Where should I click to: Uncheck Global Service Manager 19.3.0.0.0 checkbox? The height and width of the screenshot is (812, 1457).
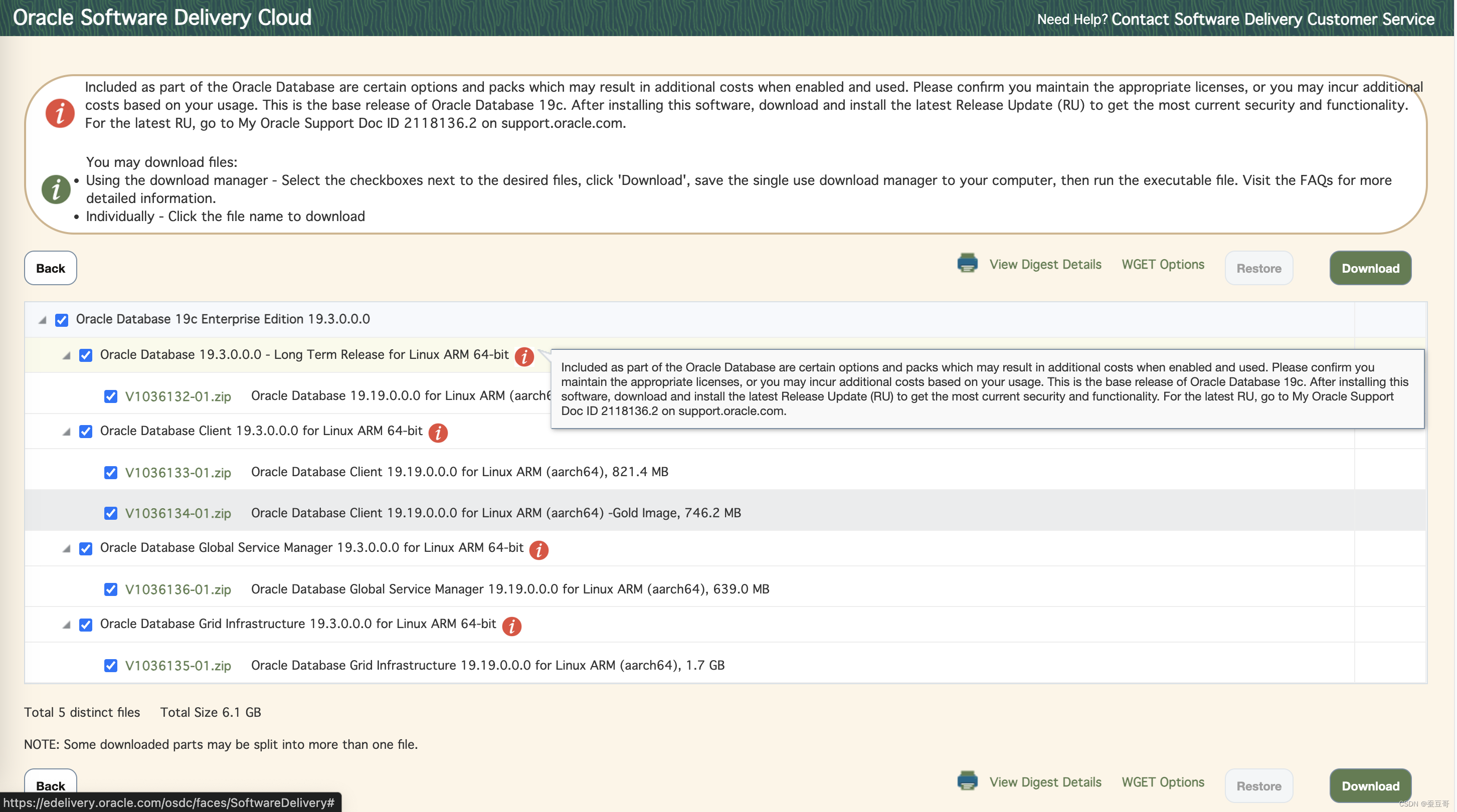pos(85,548)
